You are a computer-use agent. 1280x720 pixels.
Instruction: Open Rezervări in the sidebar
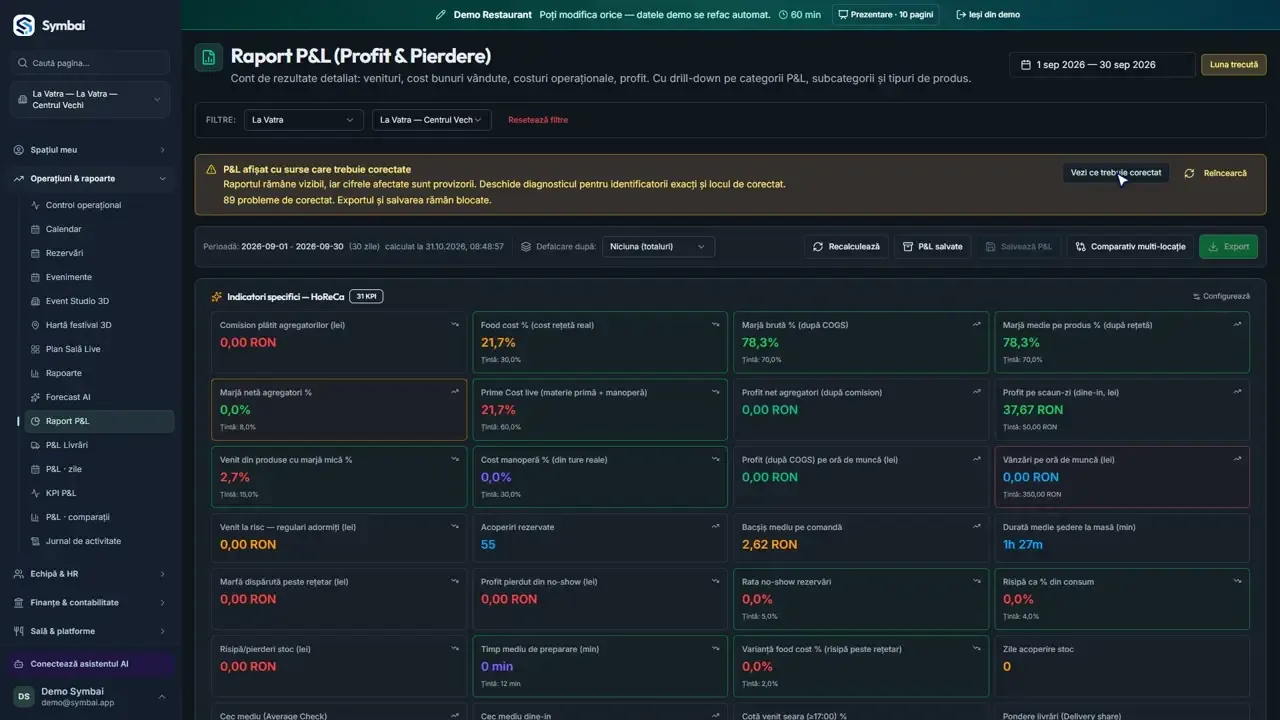click(98, 253)
